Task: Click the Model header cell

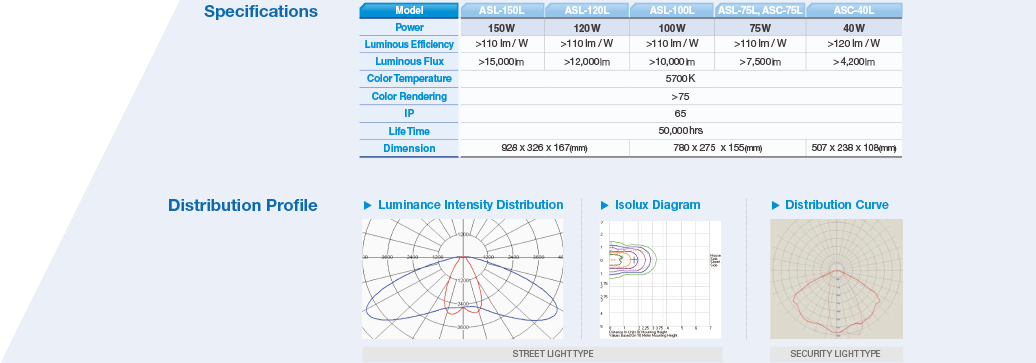Action: click(409, 11)
